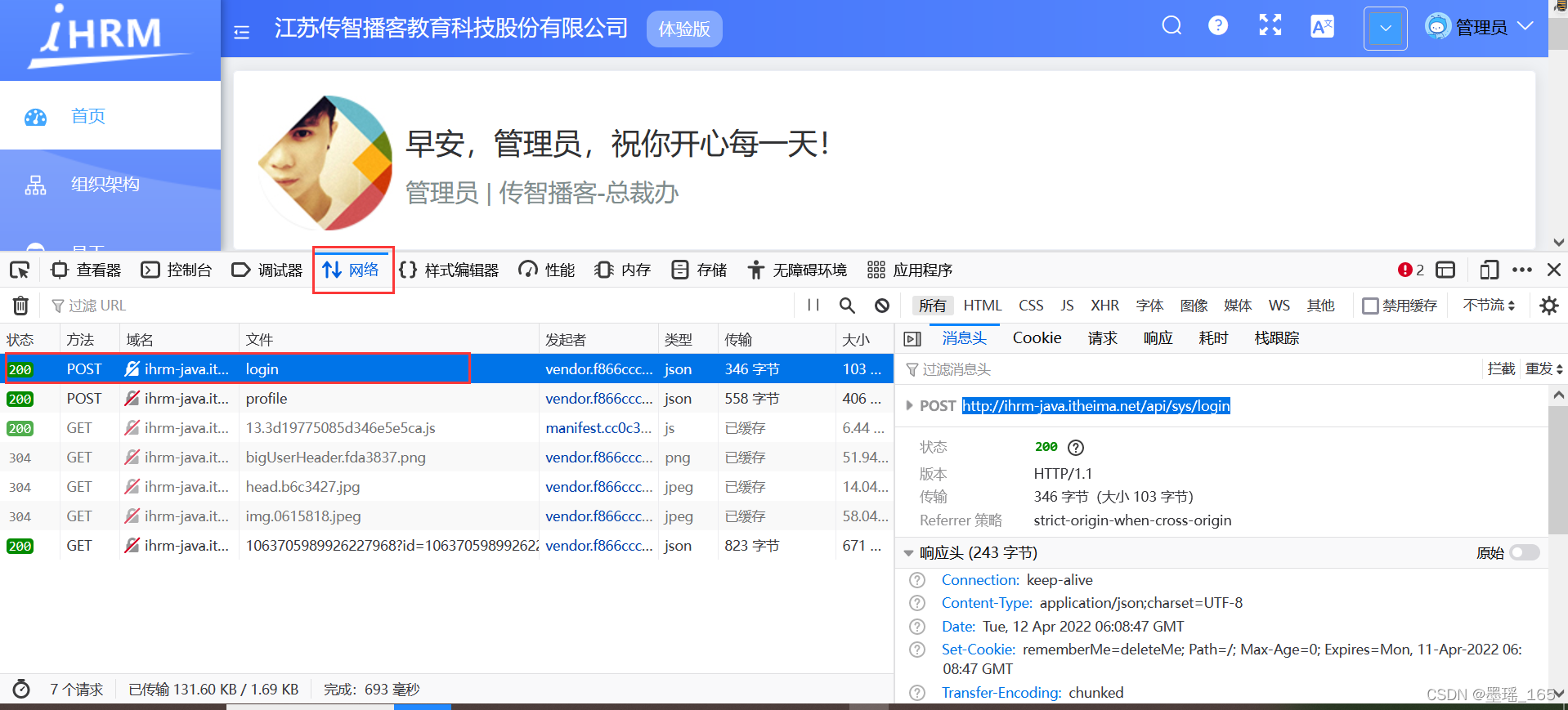The width and height of the screenshot is (1568, 710).
Task: Open the 应用程序 tab
Action: 910,270
